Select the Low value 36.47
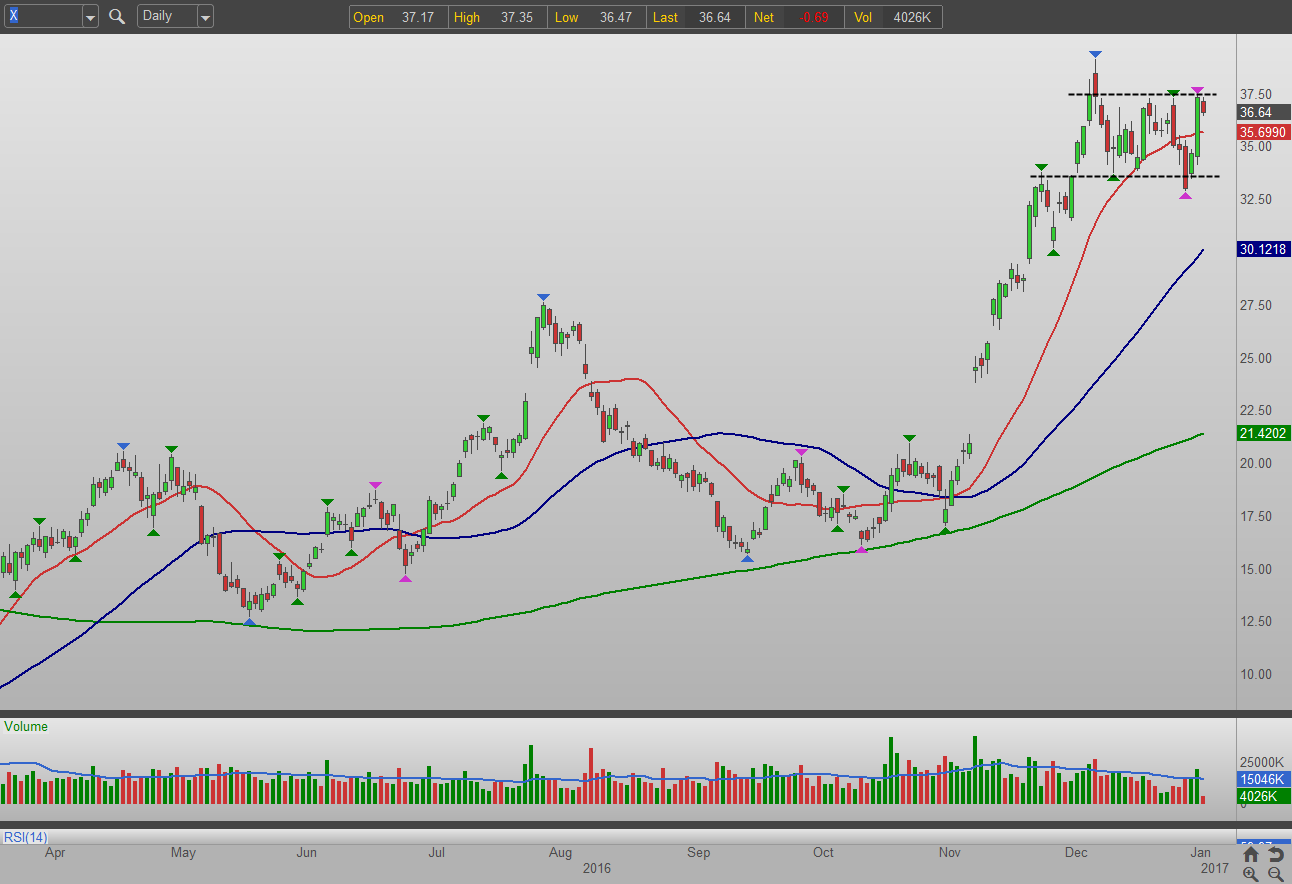 pos(614,17)
